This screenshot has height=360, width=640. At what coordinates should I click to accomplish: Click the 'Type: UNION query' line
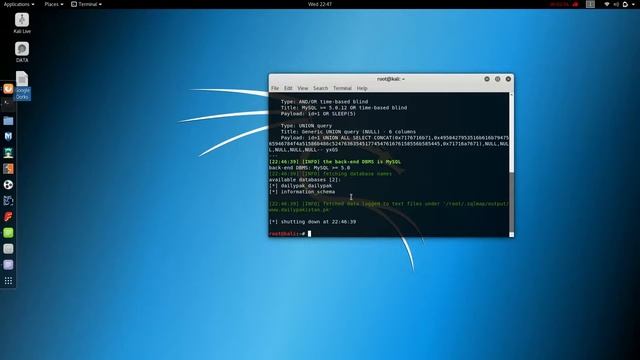click(x=307, y=126)
